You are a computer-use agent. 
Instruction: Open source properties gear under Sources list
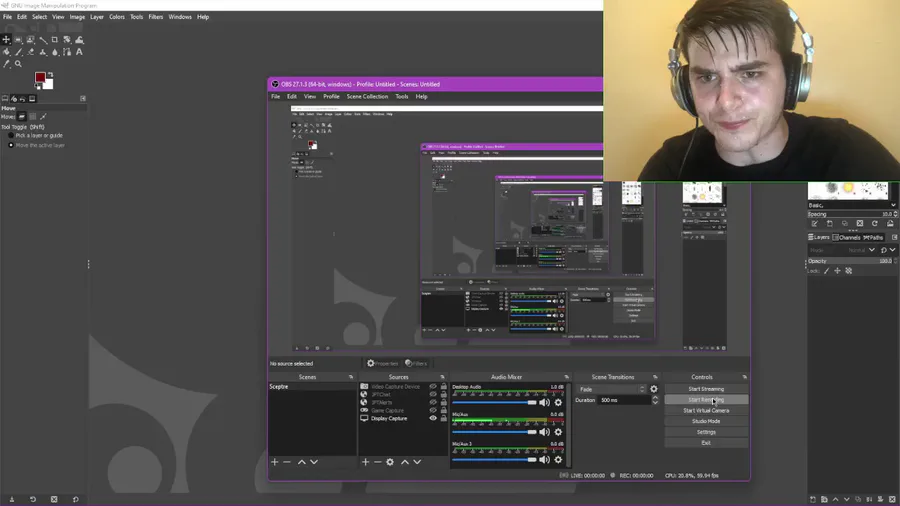390,462
